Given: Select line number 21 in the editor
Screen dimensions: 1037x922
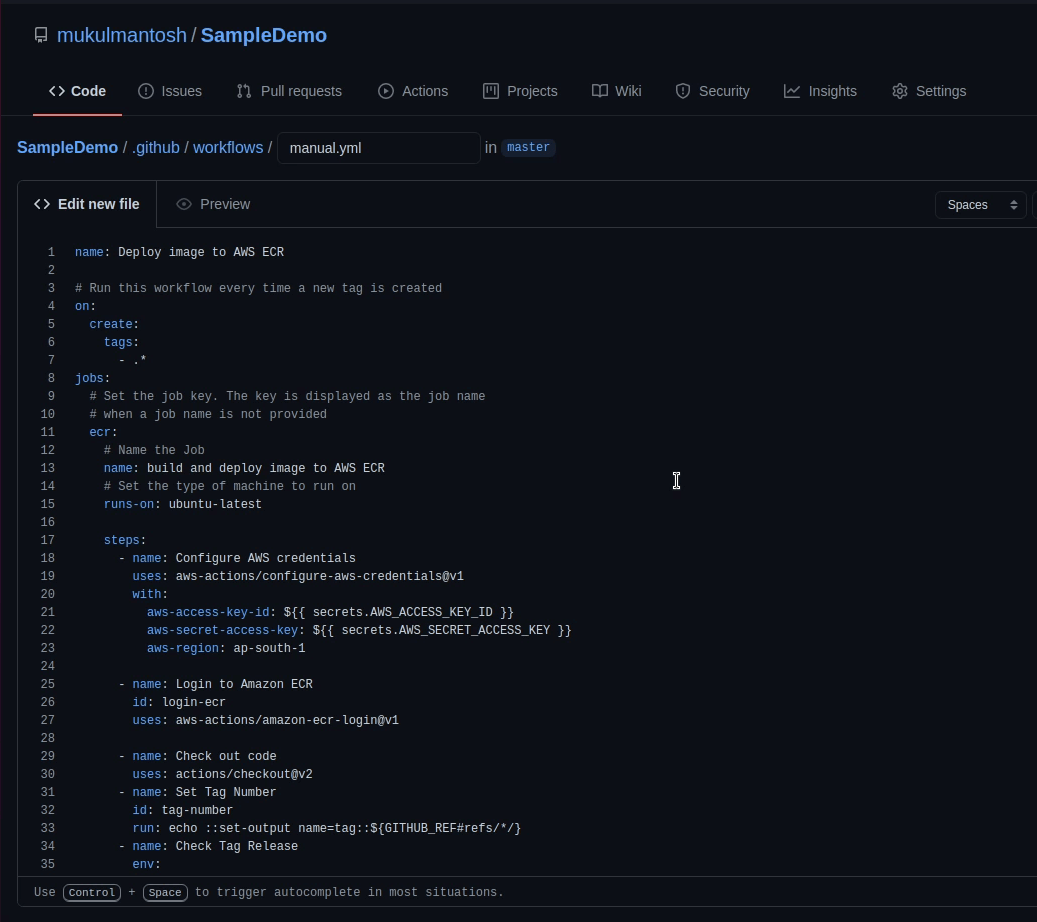Looking at the screenshot, I should [x=48, y=612].
